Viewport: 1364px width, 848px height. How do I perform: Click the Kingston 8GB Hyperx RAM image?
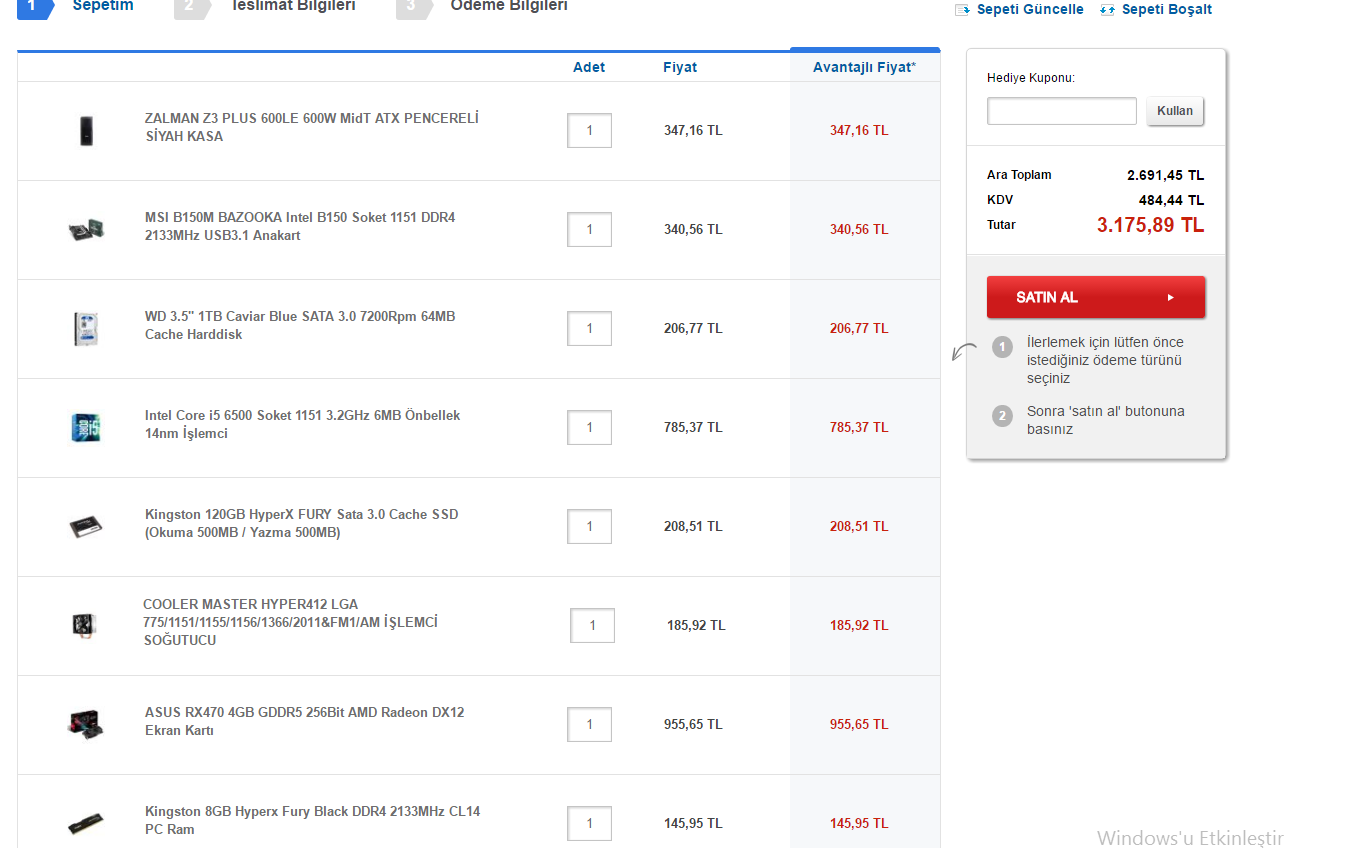86,824
